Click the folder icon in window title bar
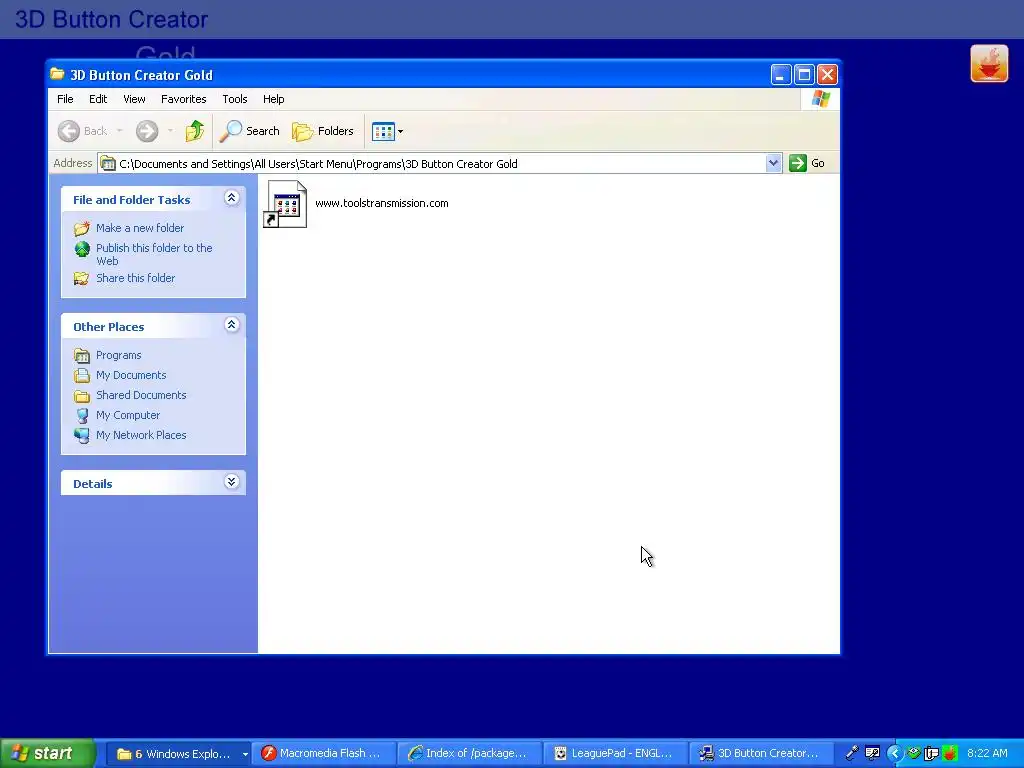This screenshot has height=768, width=1024. 57,74
